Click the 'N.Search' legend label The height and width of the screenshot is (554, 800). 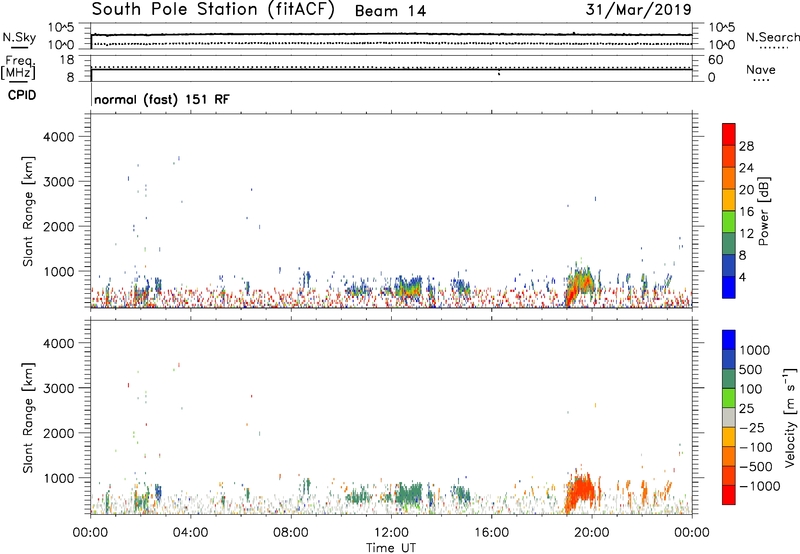point(773,37)
